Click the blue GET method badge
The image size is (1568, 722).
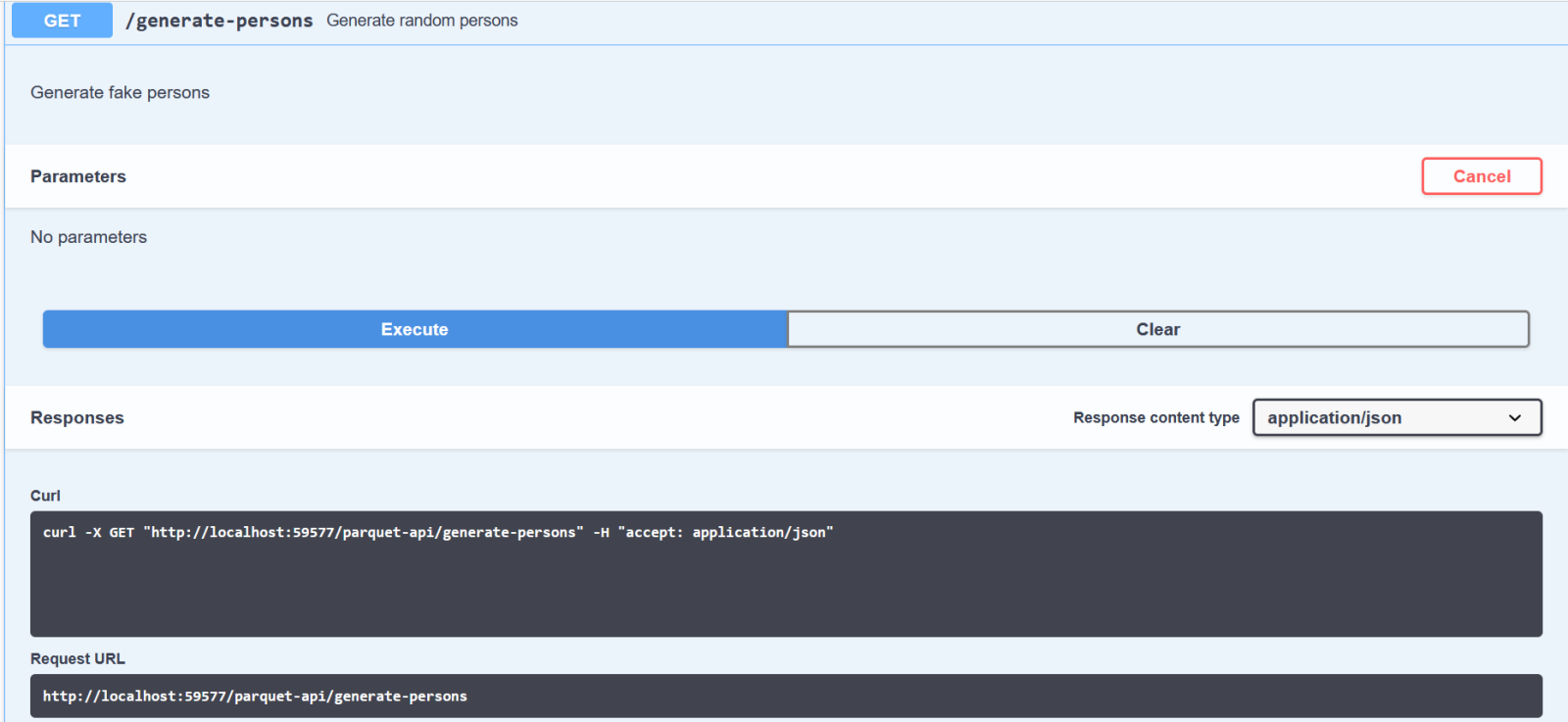pos(62,21)
